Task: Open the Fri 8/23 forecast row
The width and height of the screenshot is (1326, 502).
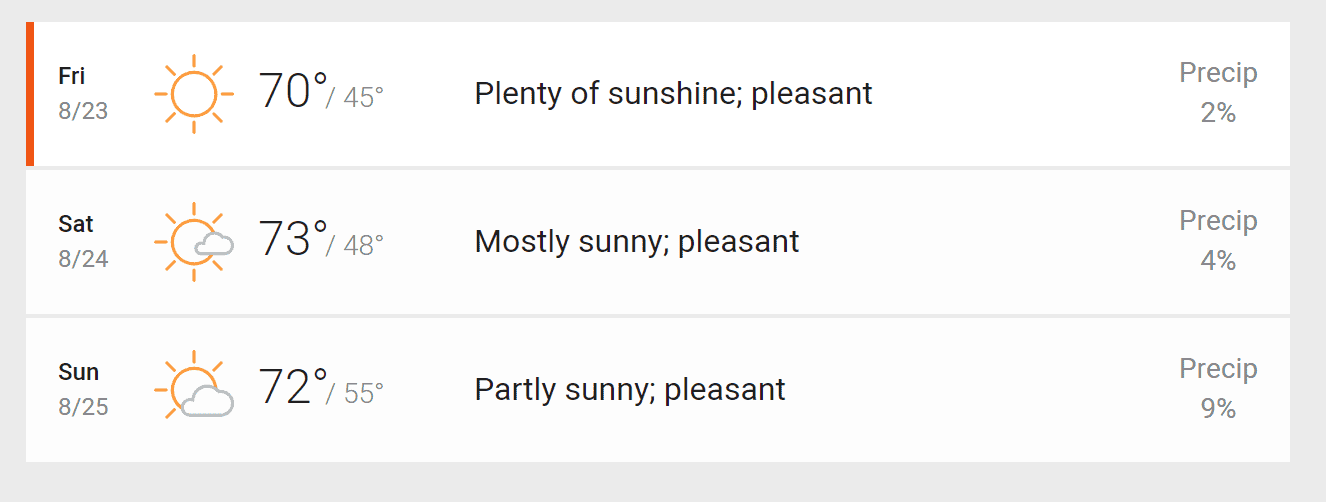Action: 658,94
